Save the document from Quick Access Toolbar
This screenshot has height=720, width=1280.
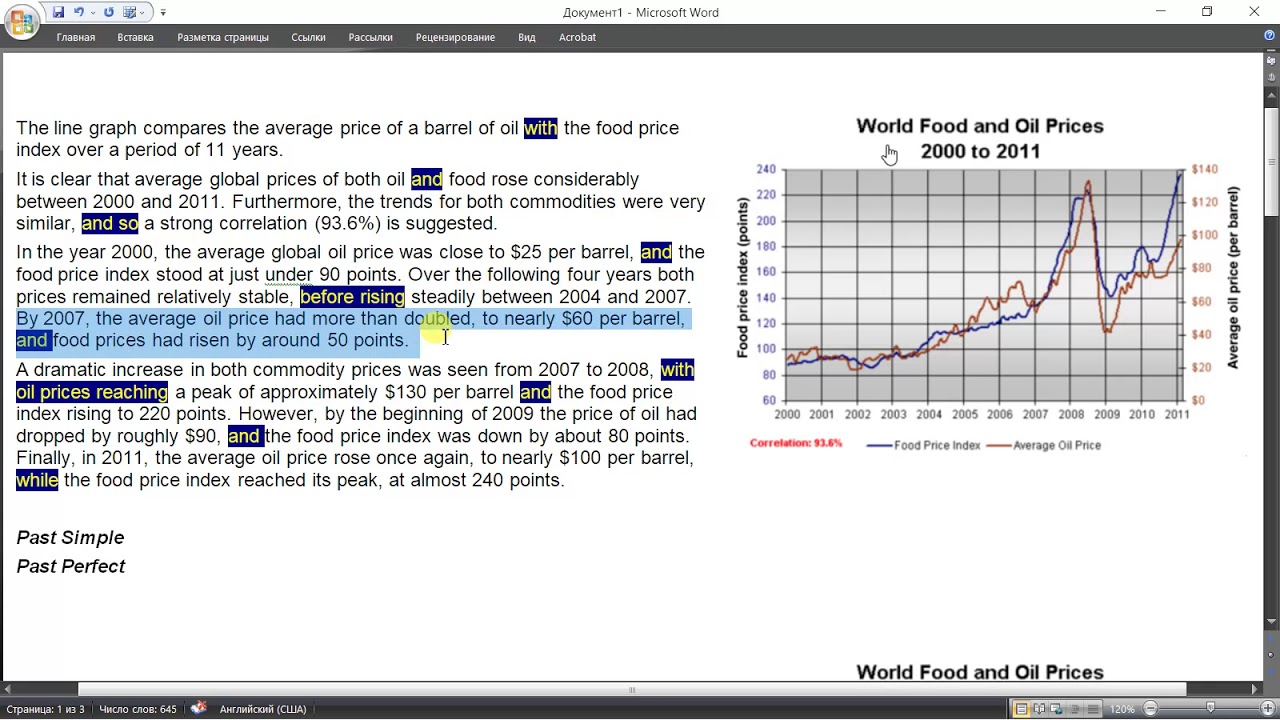[x=58, y=12]
